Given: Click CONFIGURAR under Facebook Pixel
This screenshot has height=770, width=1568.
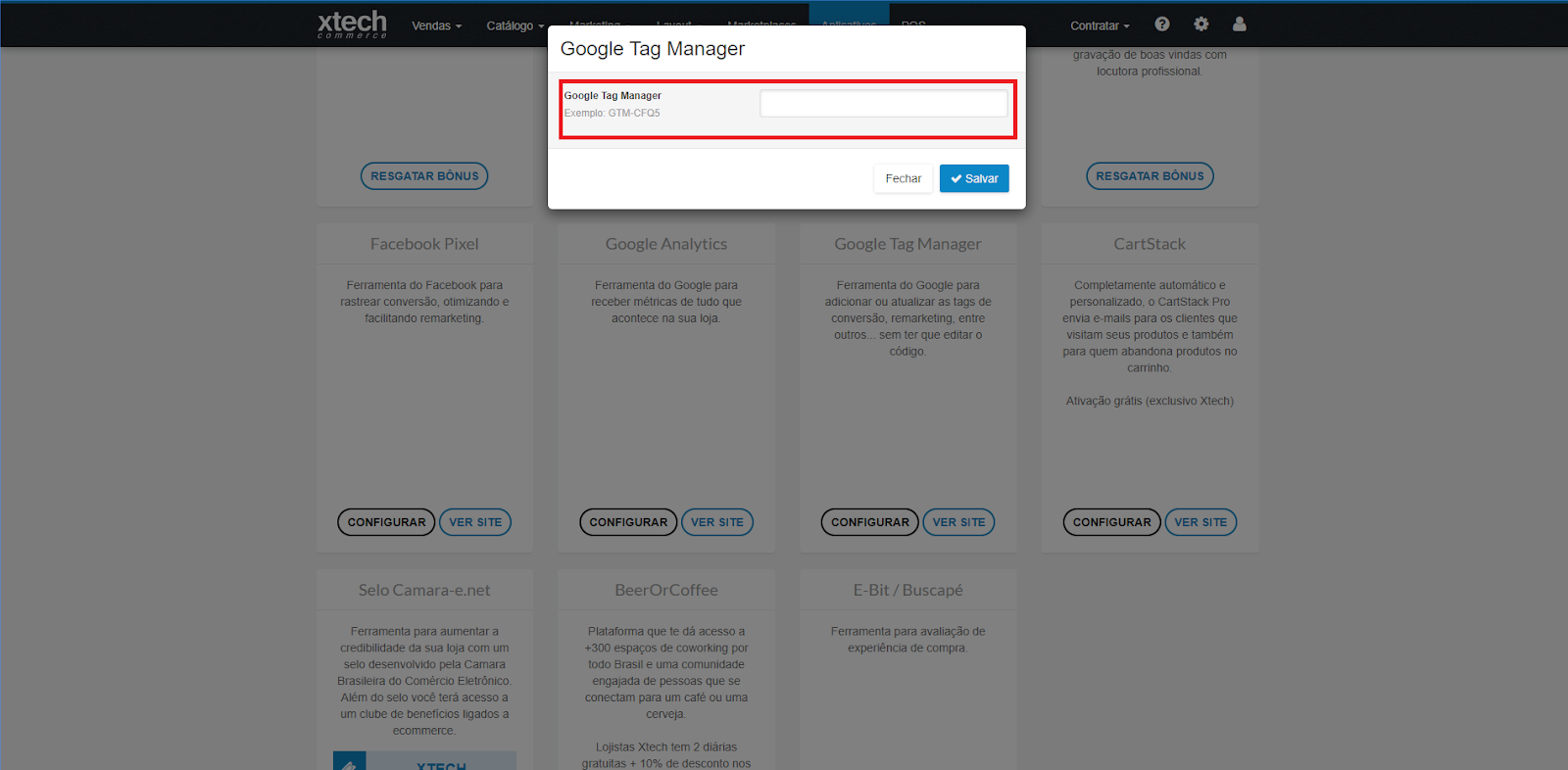Looking at the screenshot, I should coord(386,522).
